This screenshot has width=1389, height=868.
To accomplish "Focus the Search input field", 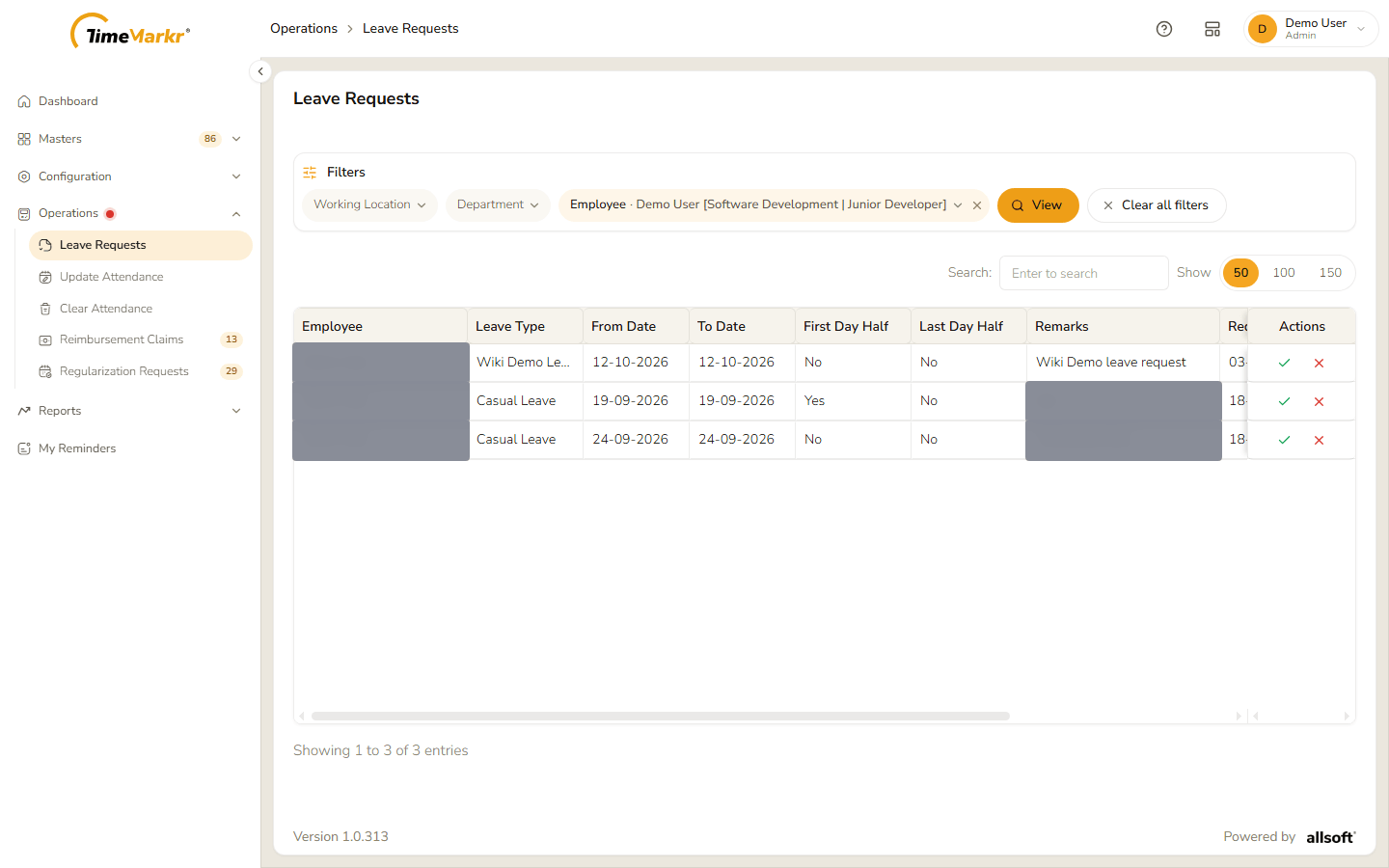I will [x=1084, y=273].
